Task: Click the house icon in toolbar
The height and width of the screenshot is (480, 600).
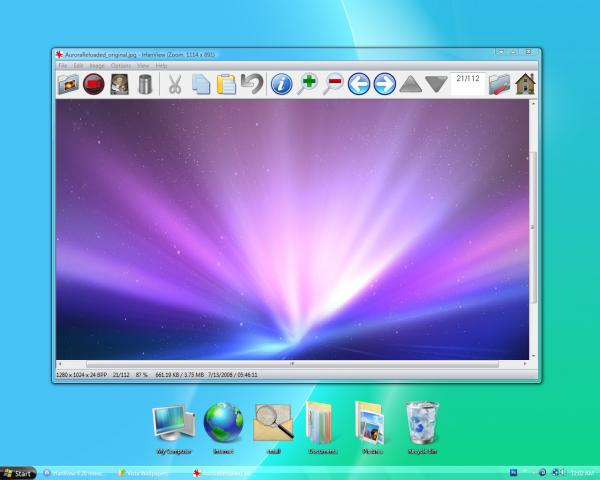Action: click(x=525, y=84)
